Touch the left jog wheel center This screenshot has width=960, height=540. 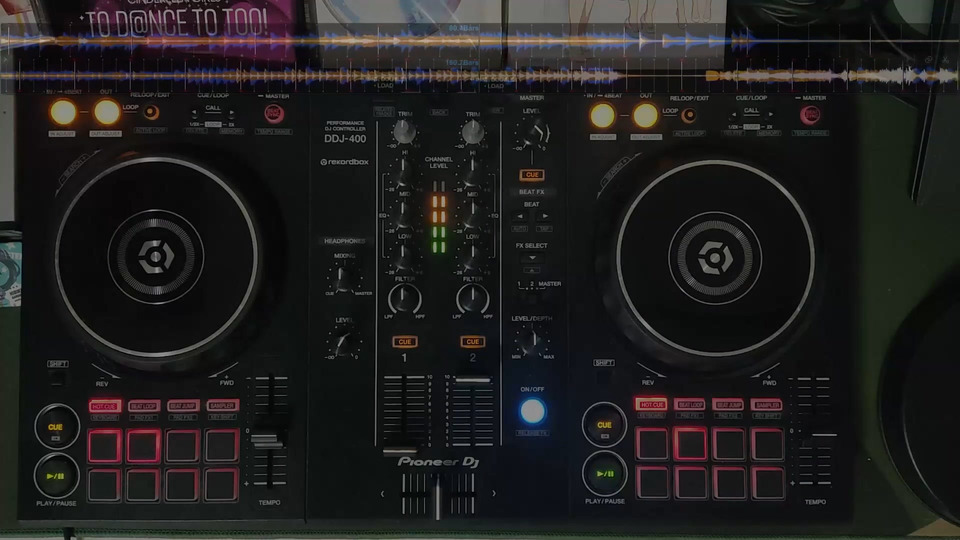point(156,257)
